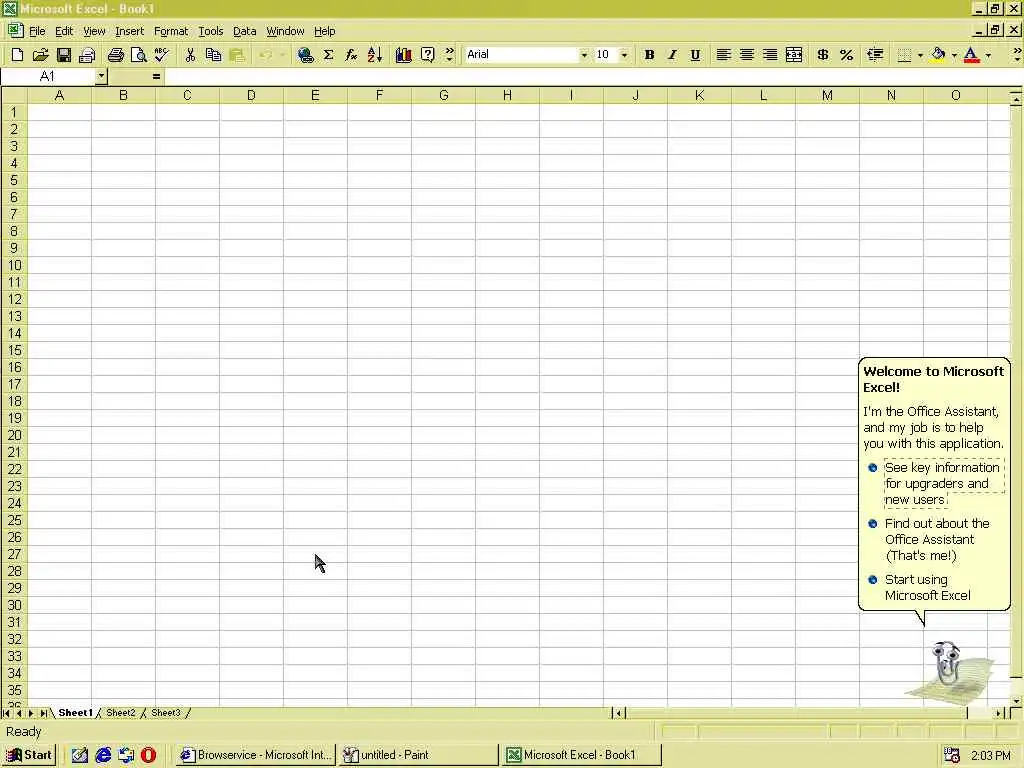Image resolution: width=1024 pixels, height=768 pixels.
Task: Click the Merge and Center icon
Action: tap(793, 55)
